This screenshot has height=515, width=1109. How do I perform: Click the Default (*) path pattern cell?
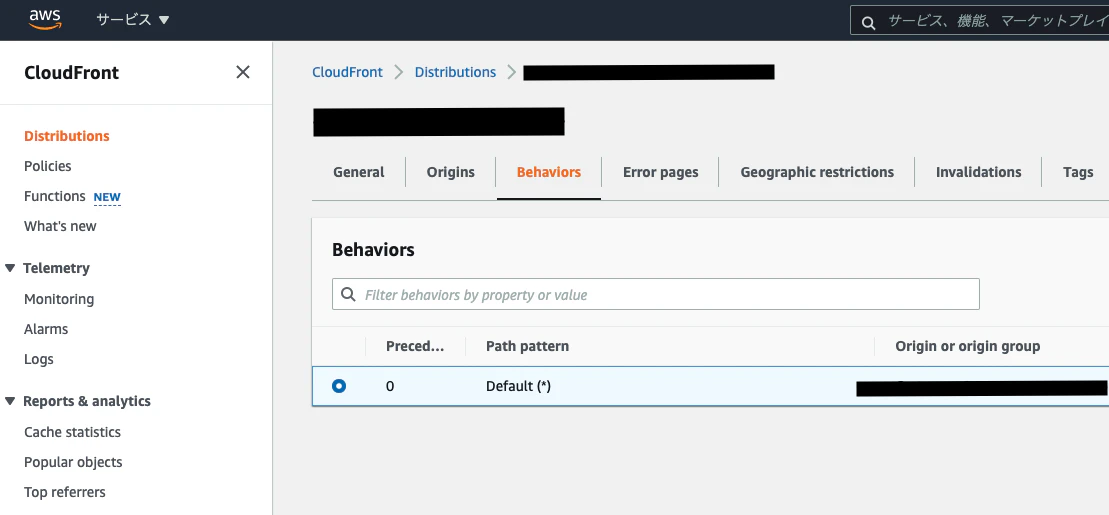pos(518,386)
